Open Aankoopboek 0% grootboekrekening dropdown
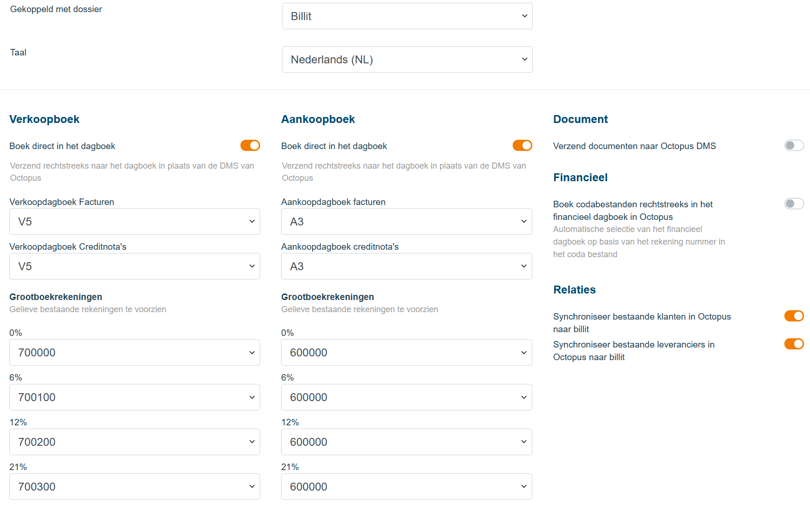The image size is (810, 505). 407,353
